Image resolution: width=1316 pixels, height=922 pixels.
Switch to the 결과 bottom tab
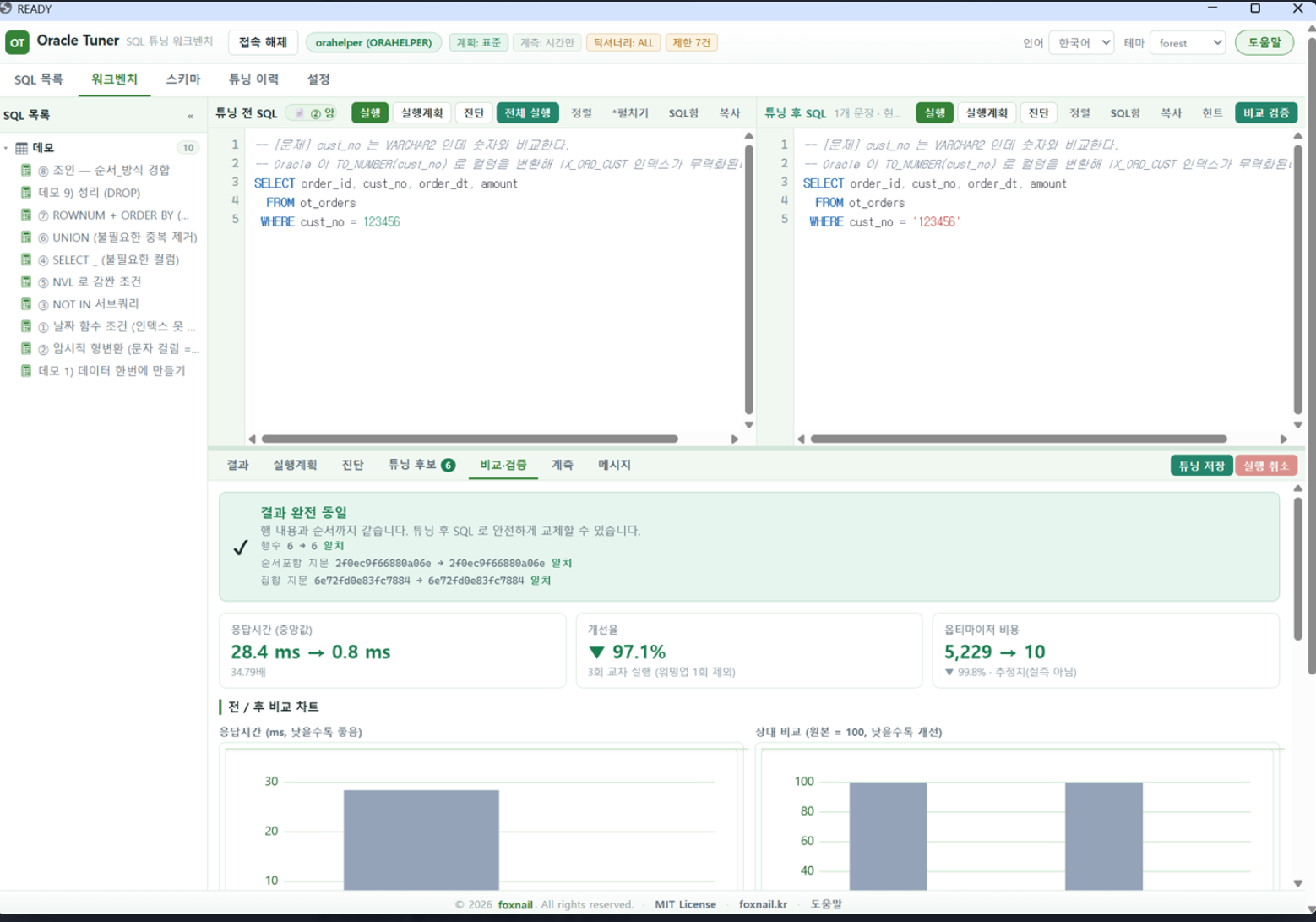[238, 465]
